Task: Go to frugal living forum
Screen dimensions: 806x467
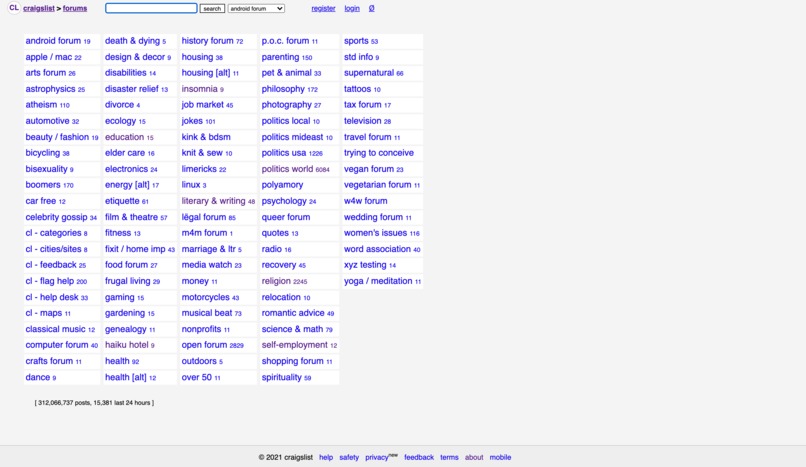Action: 127,281
